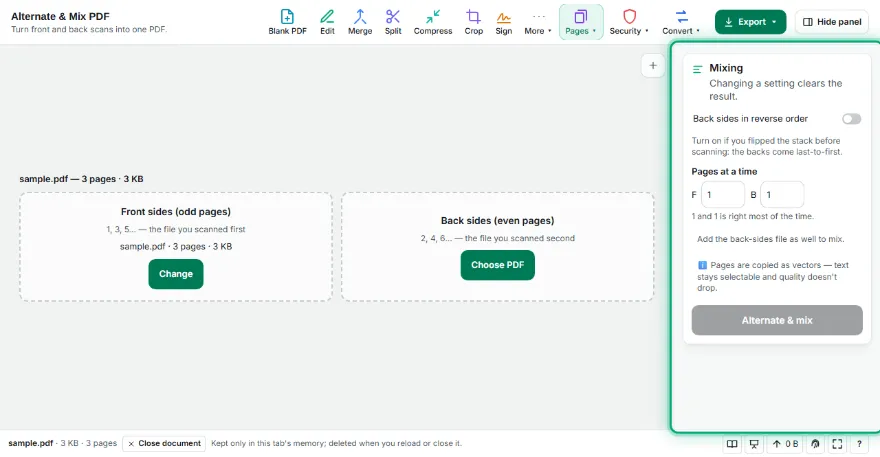The image size is (880, 457).
Task: Click the 'Alternate & Mix PDF' title
Action: click(x=60, y=16)
